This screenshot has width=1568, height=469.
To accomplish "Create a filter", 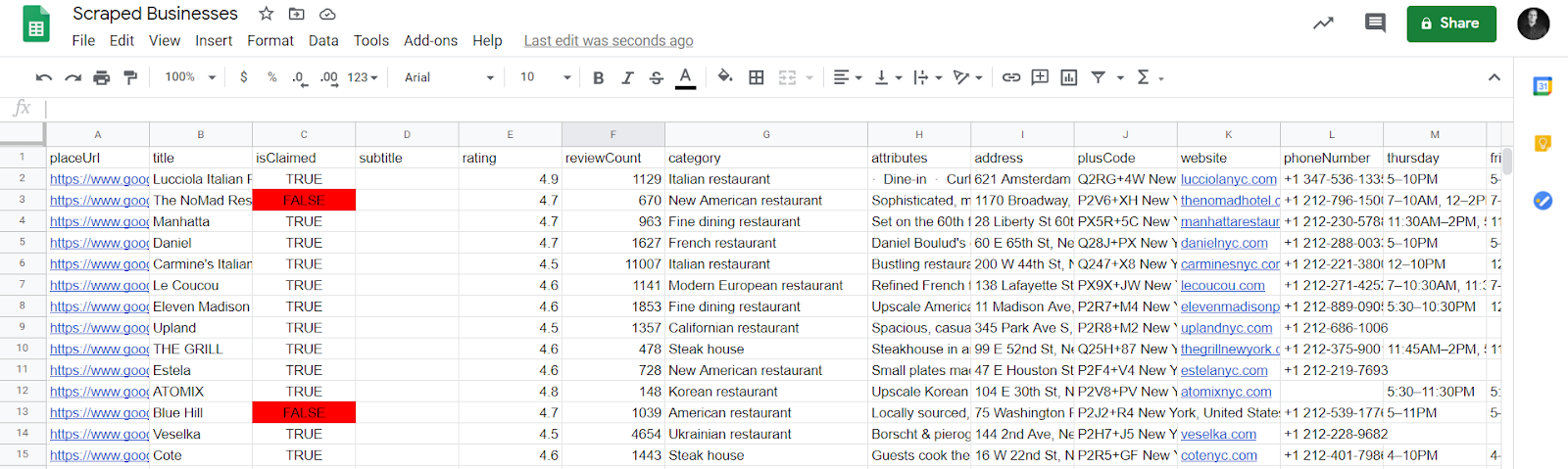I will pos(1099,77).
